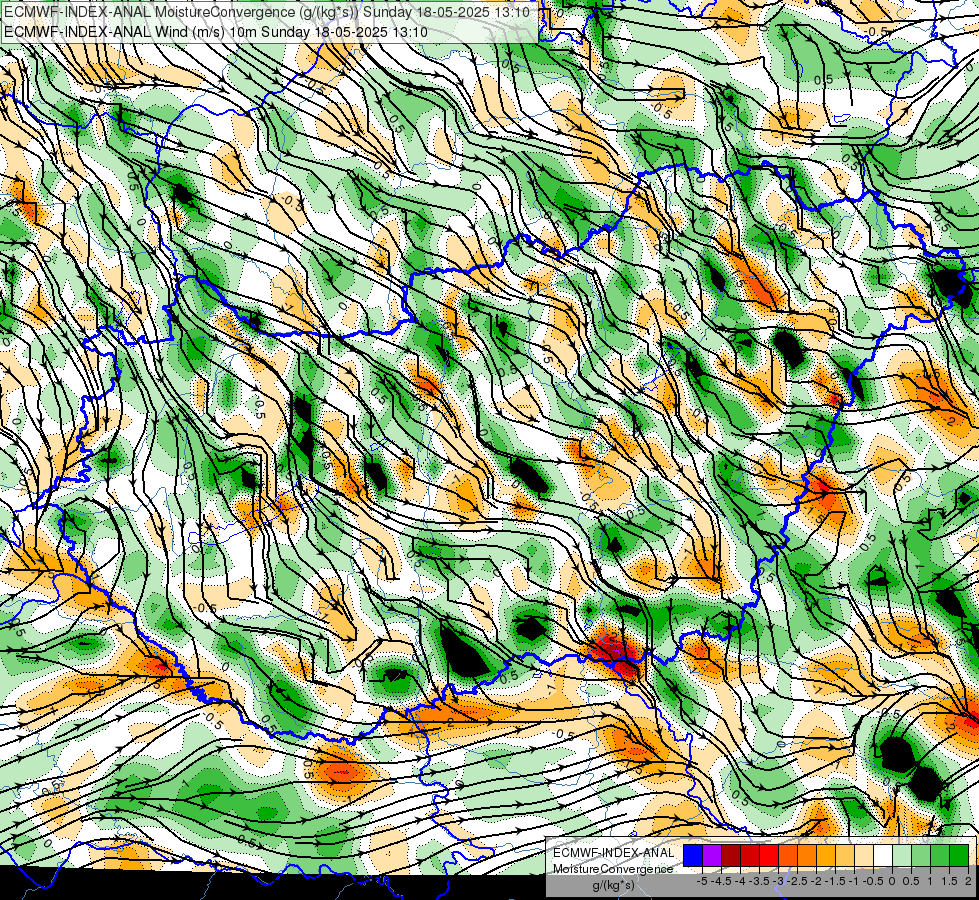Click the amber swatch between -2 and -1.5
Viewport: 979px width, 900px height.
pyautogui.click(x=826, y=856)
